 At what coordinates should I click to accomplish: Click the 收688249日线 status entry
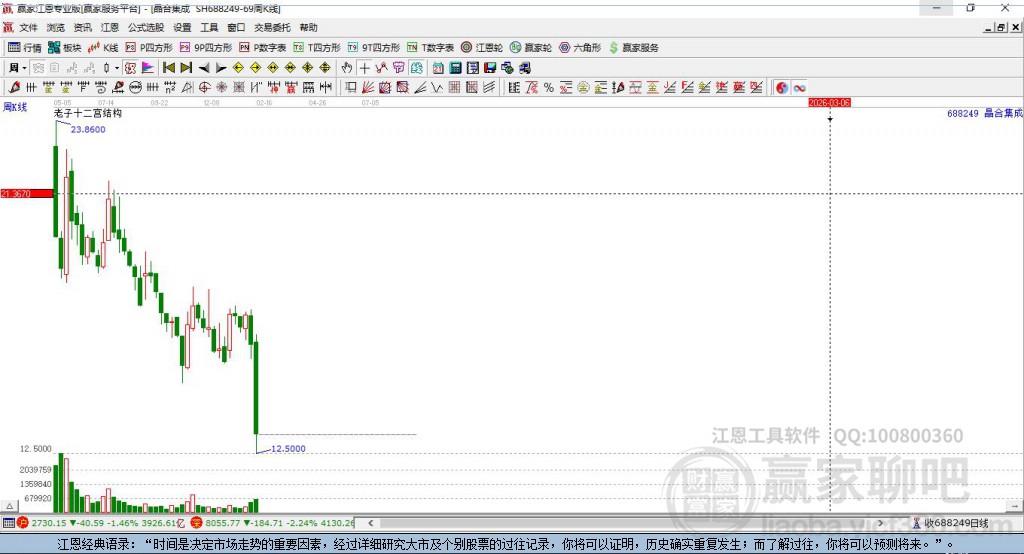pyautogui.click(x=950, y=523)
